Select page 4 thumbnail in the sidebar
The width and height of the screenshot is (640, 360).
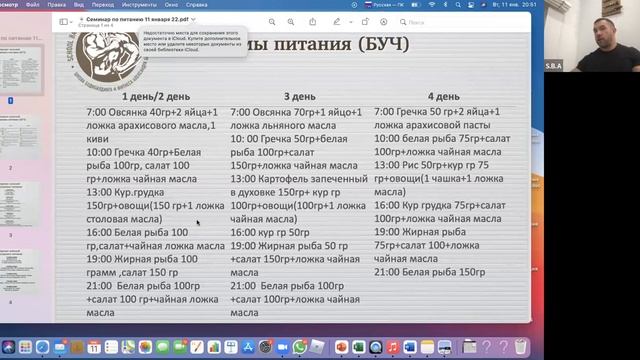click(x=20, y=271)
